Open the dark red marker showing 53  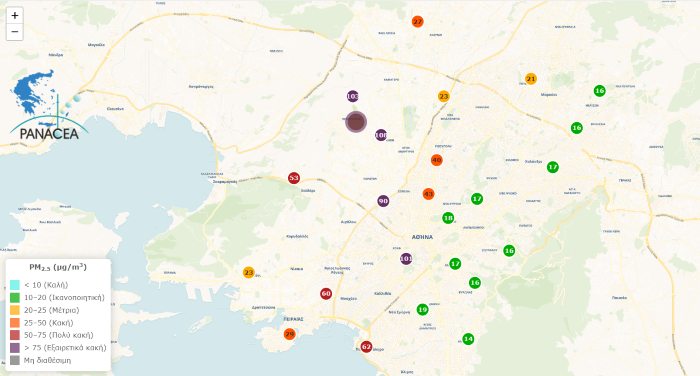coord(293,178)
